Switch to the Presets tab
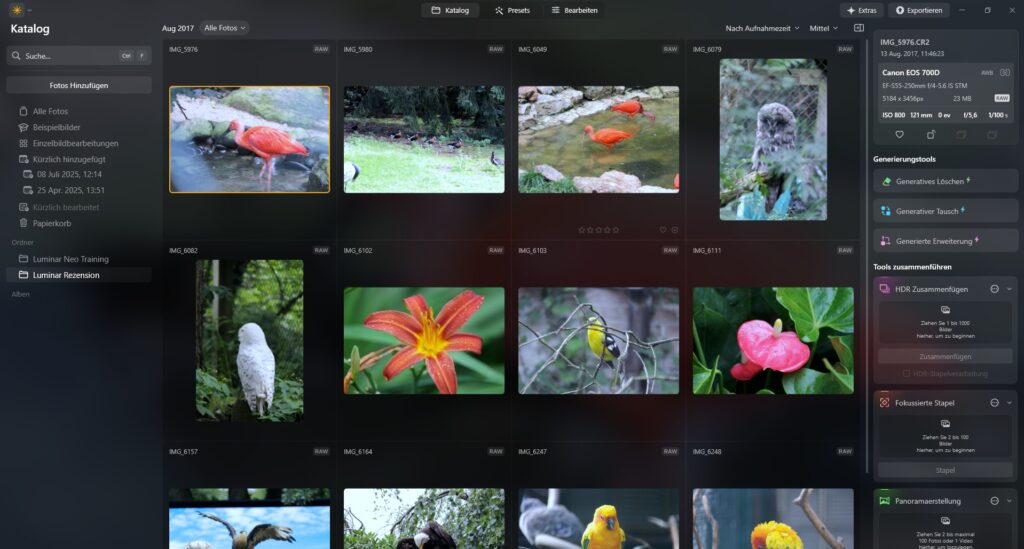The width and height of the screenshot is (1024, 549). click(x=513, y=10)
